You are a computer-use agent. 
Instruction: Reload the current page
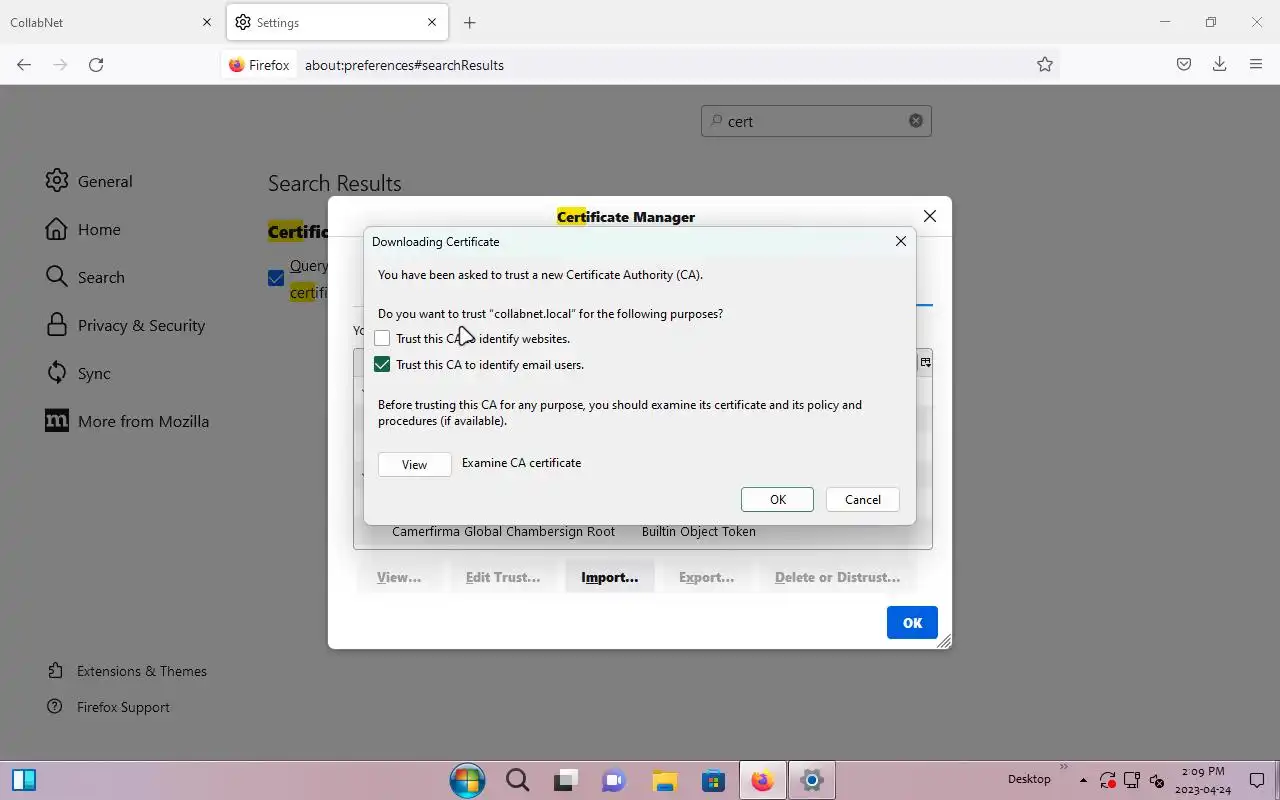96,64
